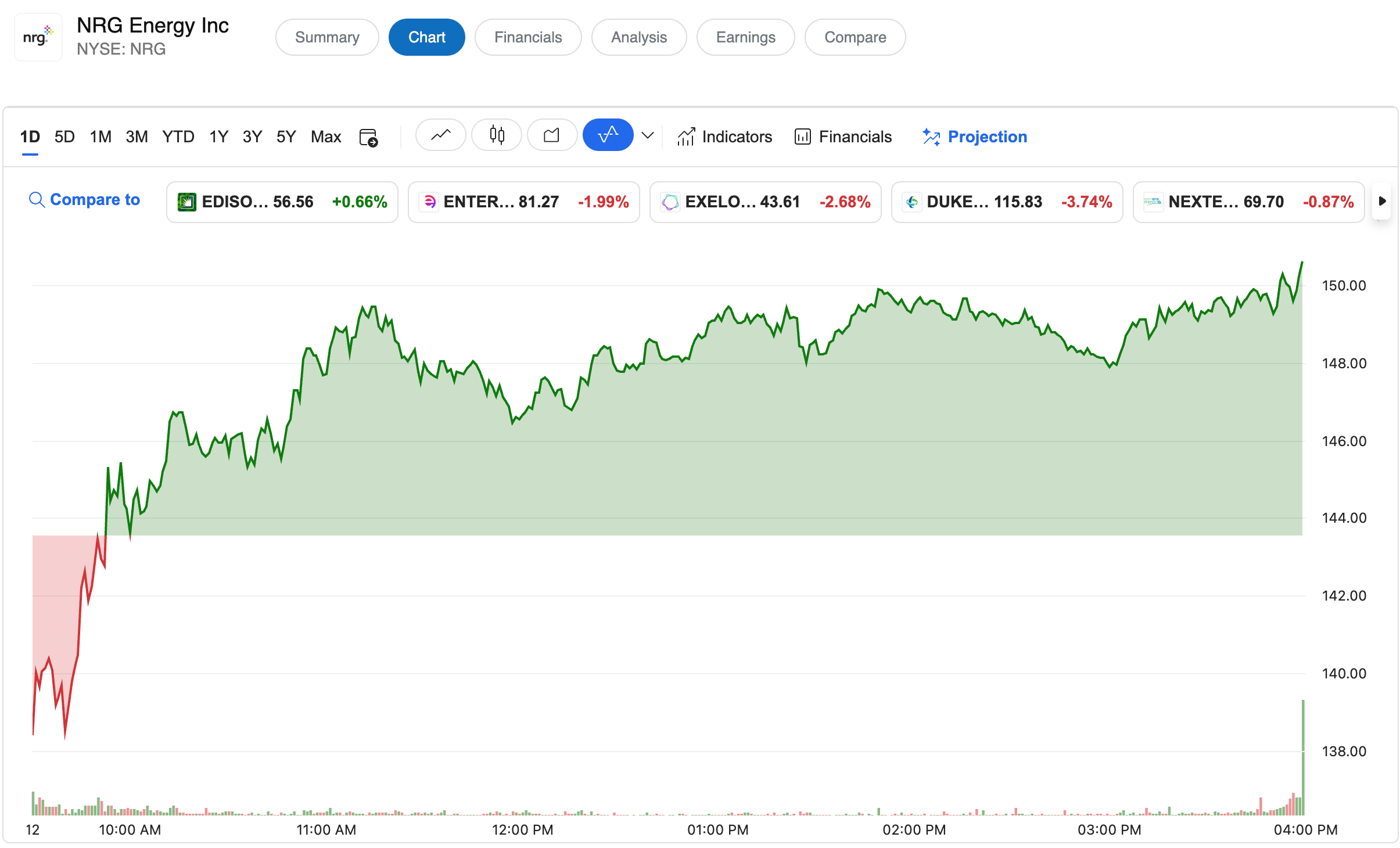Click the Duke Energy logo icon
The image size is (1400, 848).
click(912, 202)
